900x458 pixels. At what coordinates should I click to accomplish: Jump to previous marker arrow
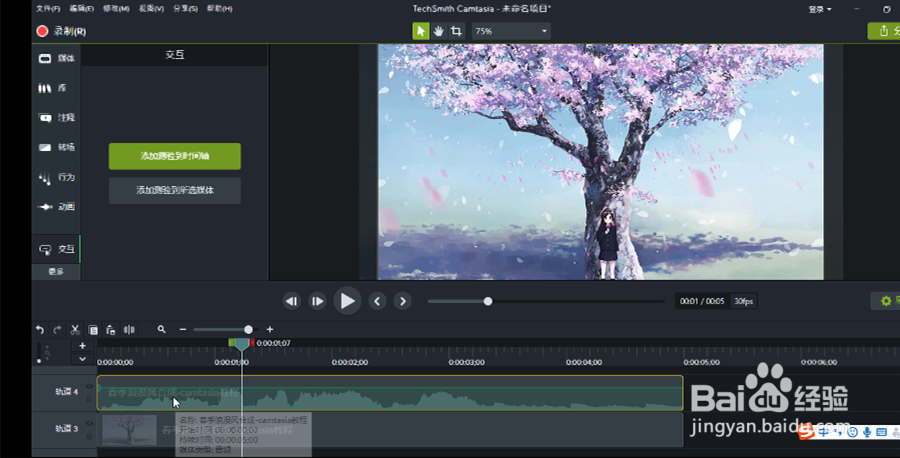tap(377, 301)
